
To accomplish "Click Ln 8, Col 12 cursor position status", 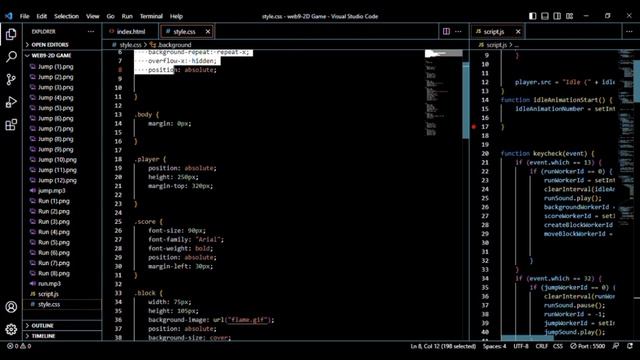I will click(443, 346).
